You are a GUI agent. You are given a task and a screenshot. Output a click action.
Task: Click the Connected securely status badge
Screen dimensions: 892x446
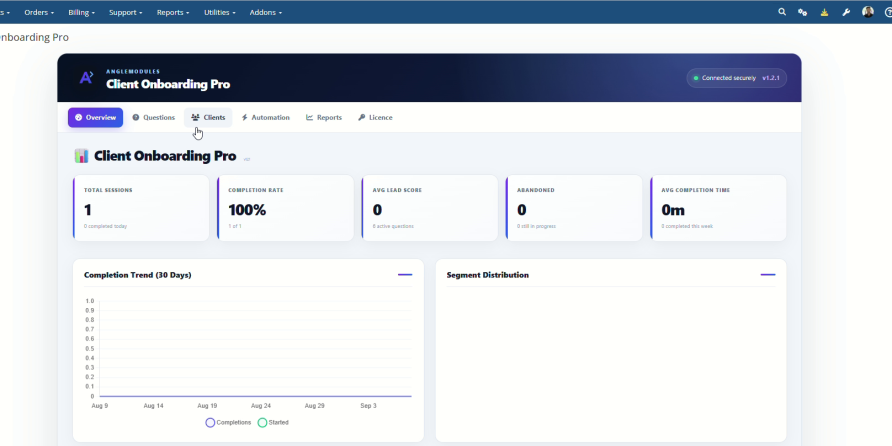737,78
